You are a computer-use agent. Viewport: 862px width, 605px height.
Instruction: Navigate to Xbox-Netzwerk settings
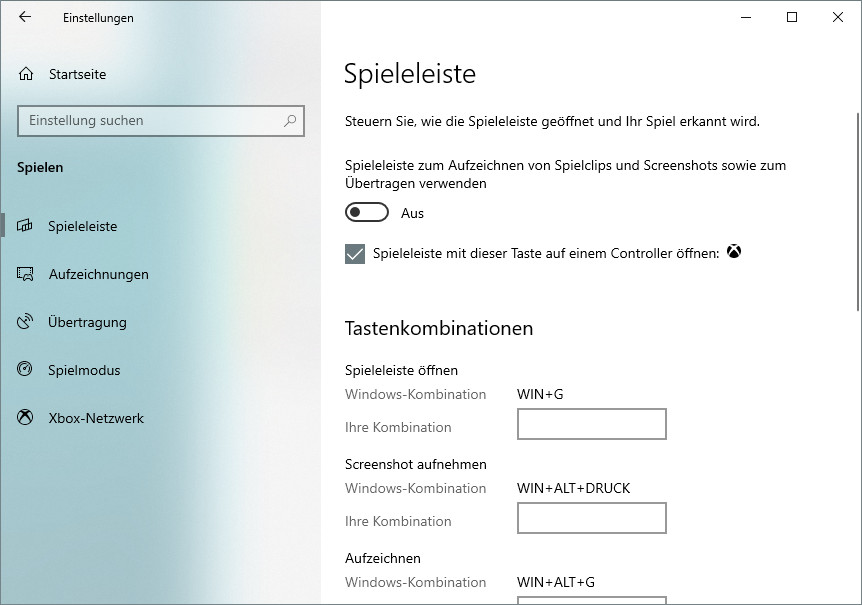96,418
